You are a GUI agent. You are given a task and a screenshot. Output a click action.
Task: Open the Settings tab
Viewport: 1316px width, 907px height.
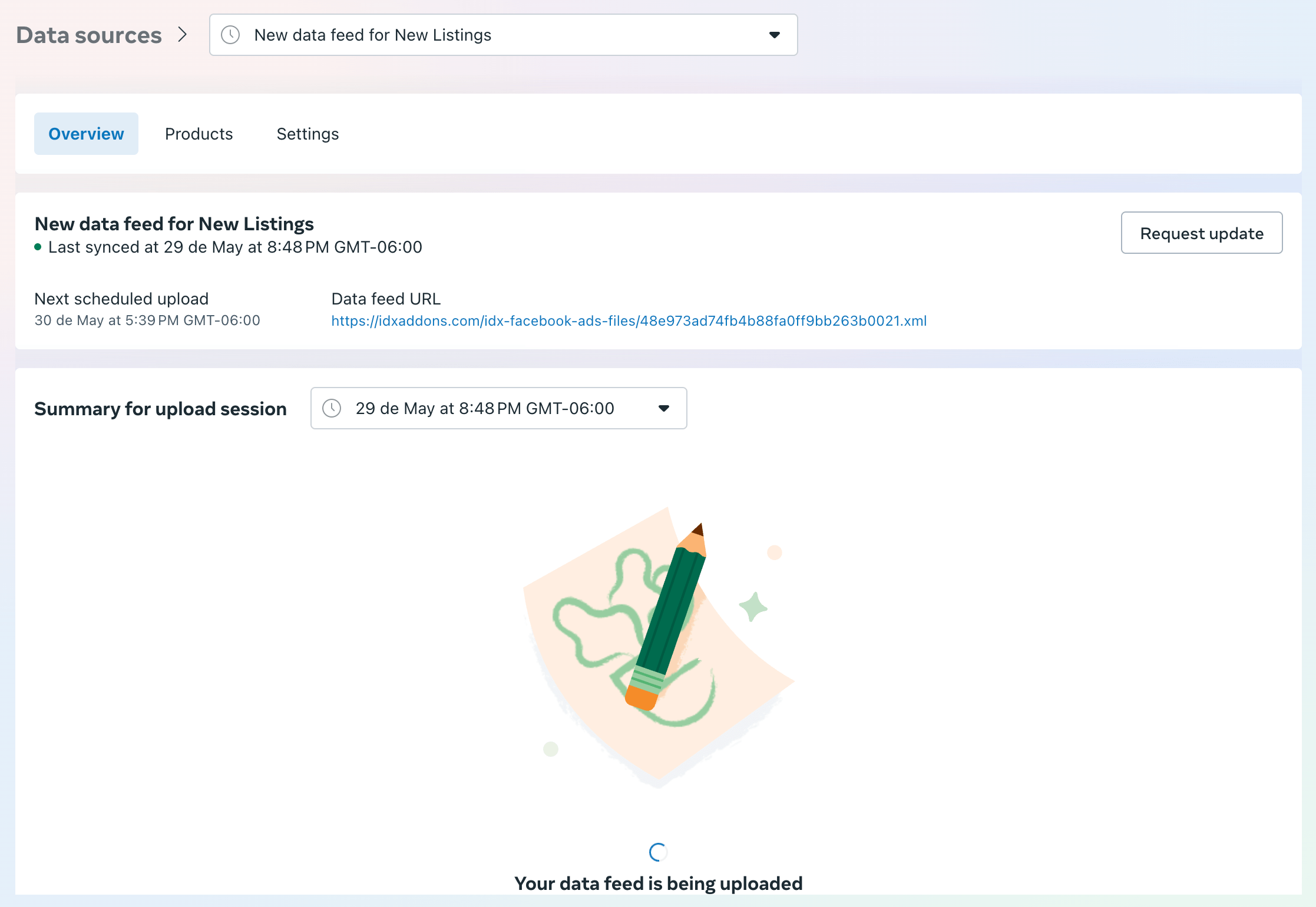[307, 134]
